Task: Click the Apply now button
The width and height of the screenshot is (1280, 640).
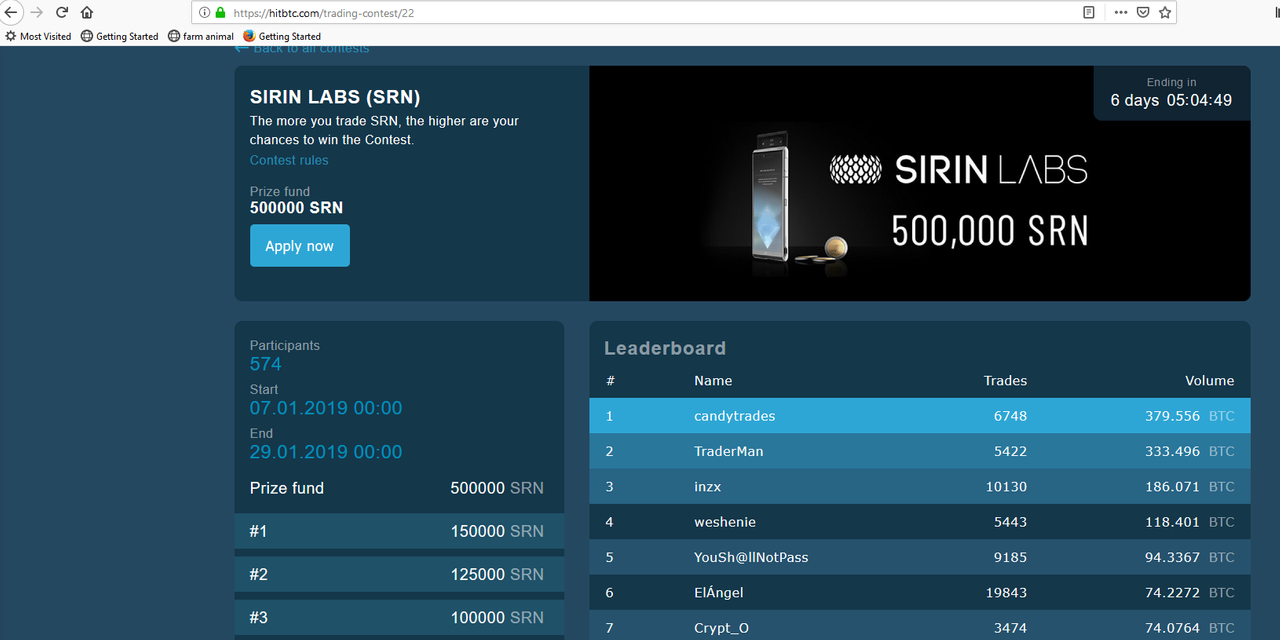Action: [300, 246]
